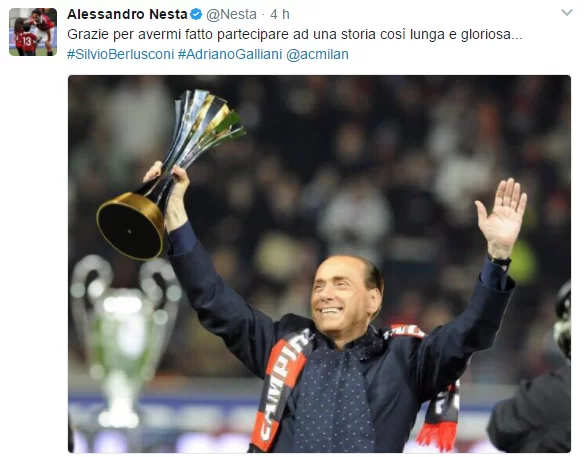
Task: Follow the #AdrianoGalliani hashtag
Action: [x=230, y=54]
